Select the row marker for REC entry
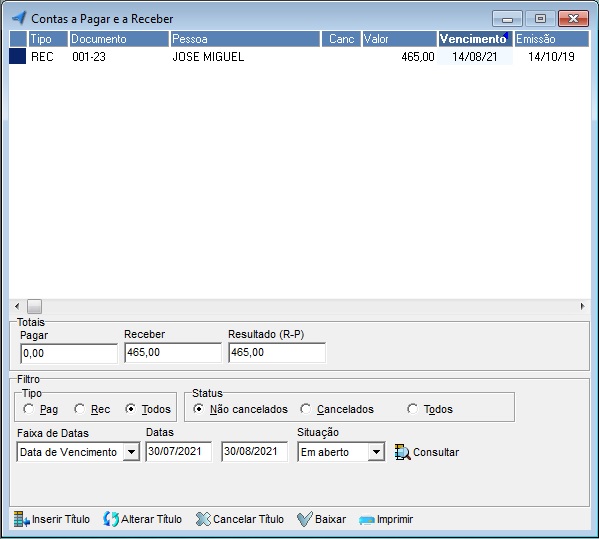This screenshot has width=599, height=539. [x=18, y=56]
